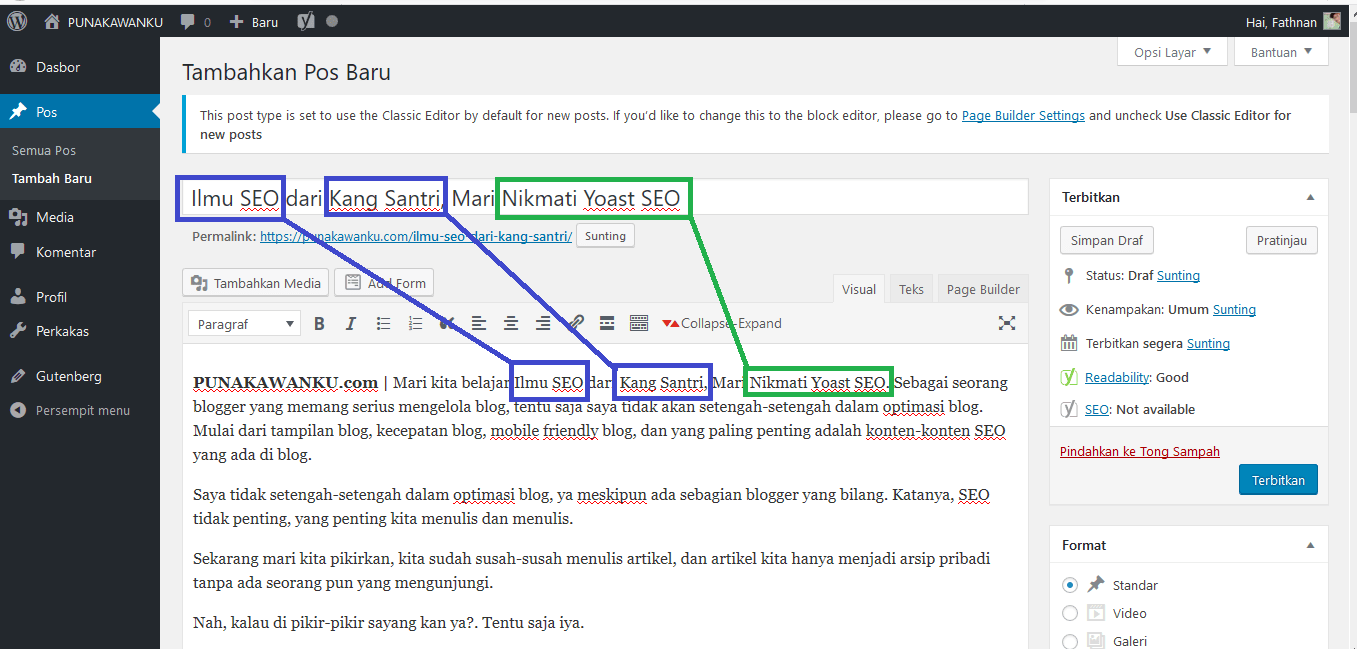Insert a bulleted list
The image size is (1357, 649).
pyautogui.click(x=383, y=323)
